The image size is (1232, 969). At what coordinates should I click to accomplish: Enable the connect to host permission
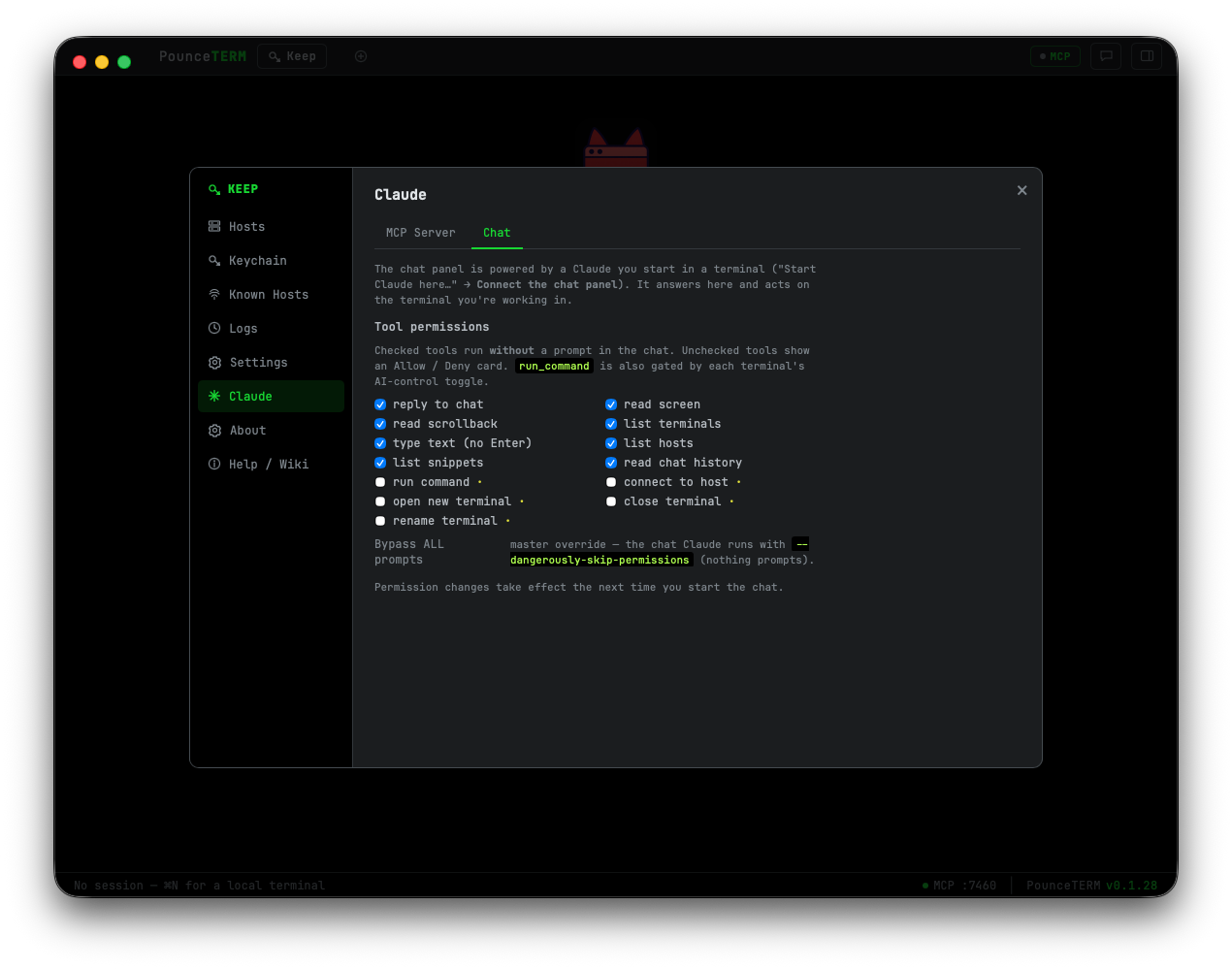(x=611, y=482)
